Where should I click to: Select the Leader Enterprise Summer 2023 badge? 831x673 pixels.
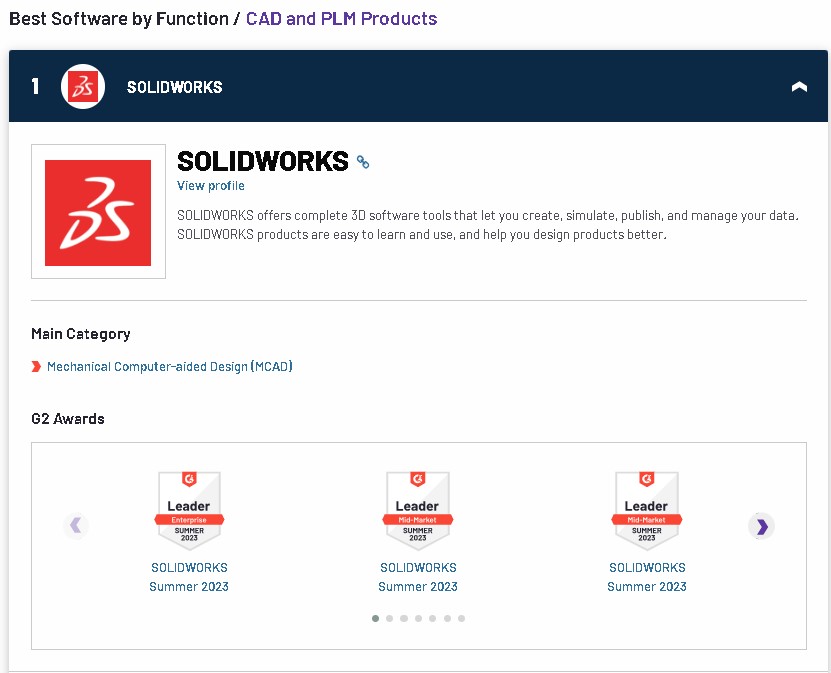[189, 511]
